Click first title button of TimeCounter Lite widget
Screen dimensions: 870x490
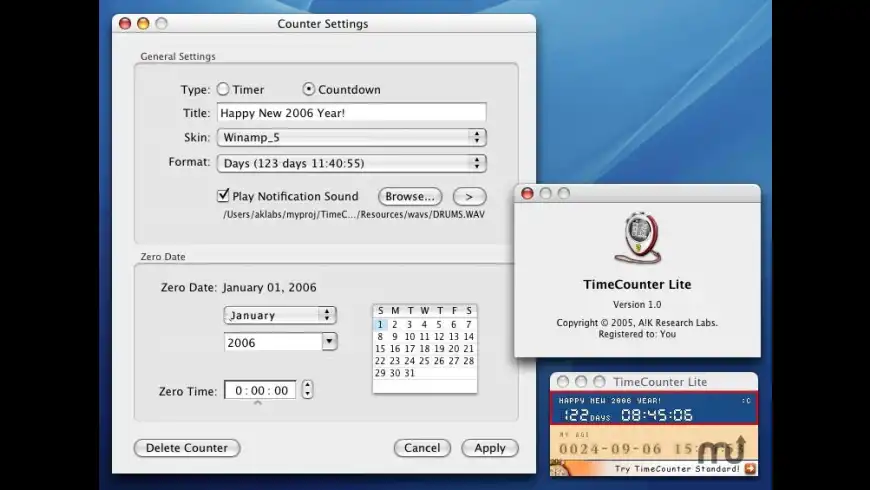[x=563, y=382]
